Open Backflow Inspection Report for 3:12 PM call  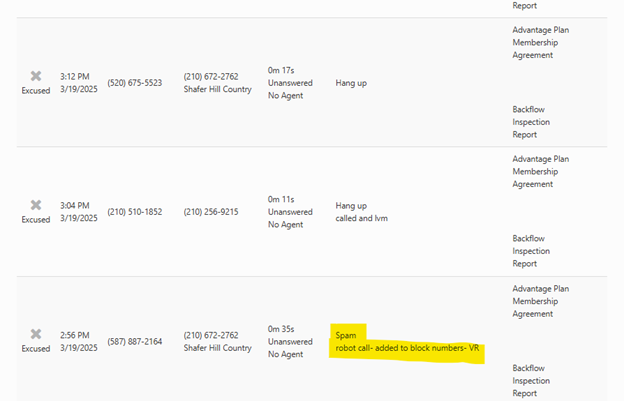(532, 122)
